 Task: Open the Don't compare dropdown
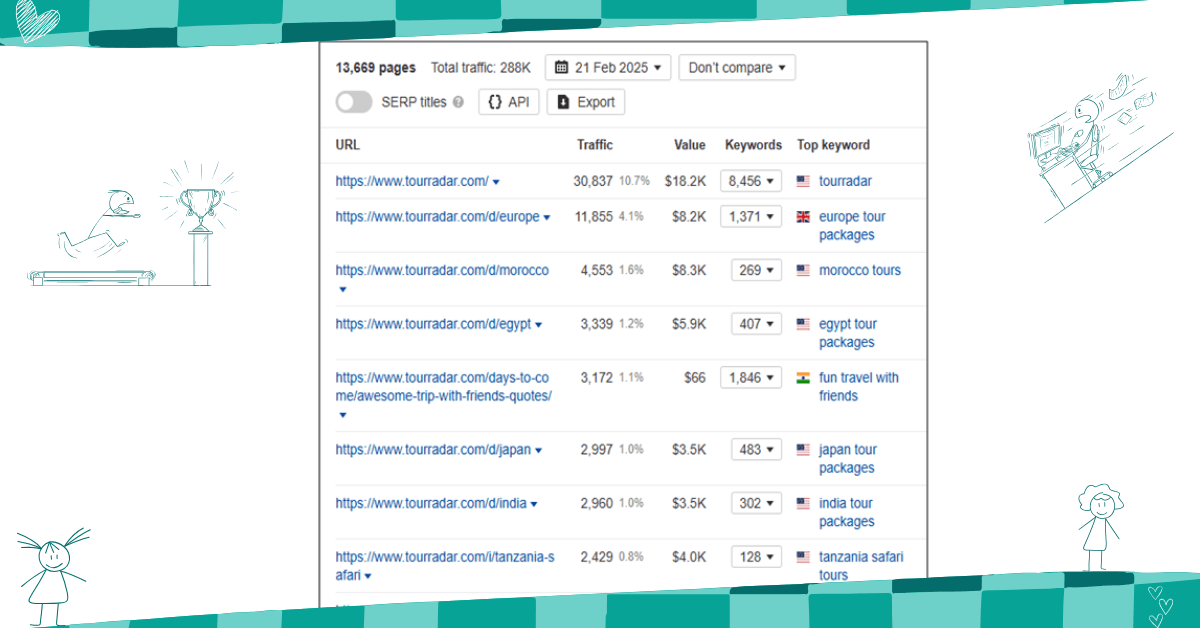tap(737, 68)
